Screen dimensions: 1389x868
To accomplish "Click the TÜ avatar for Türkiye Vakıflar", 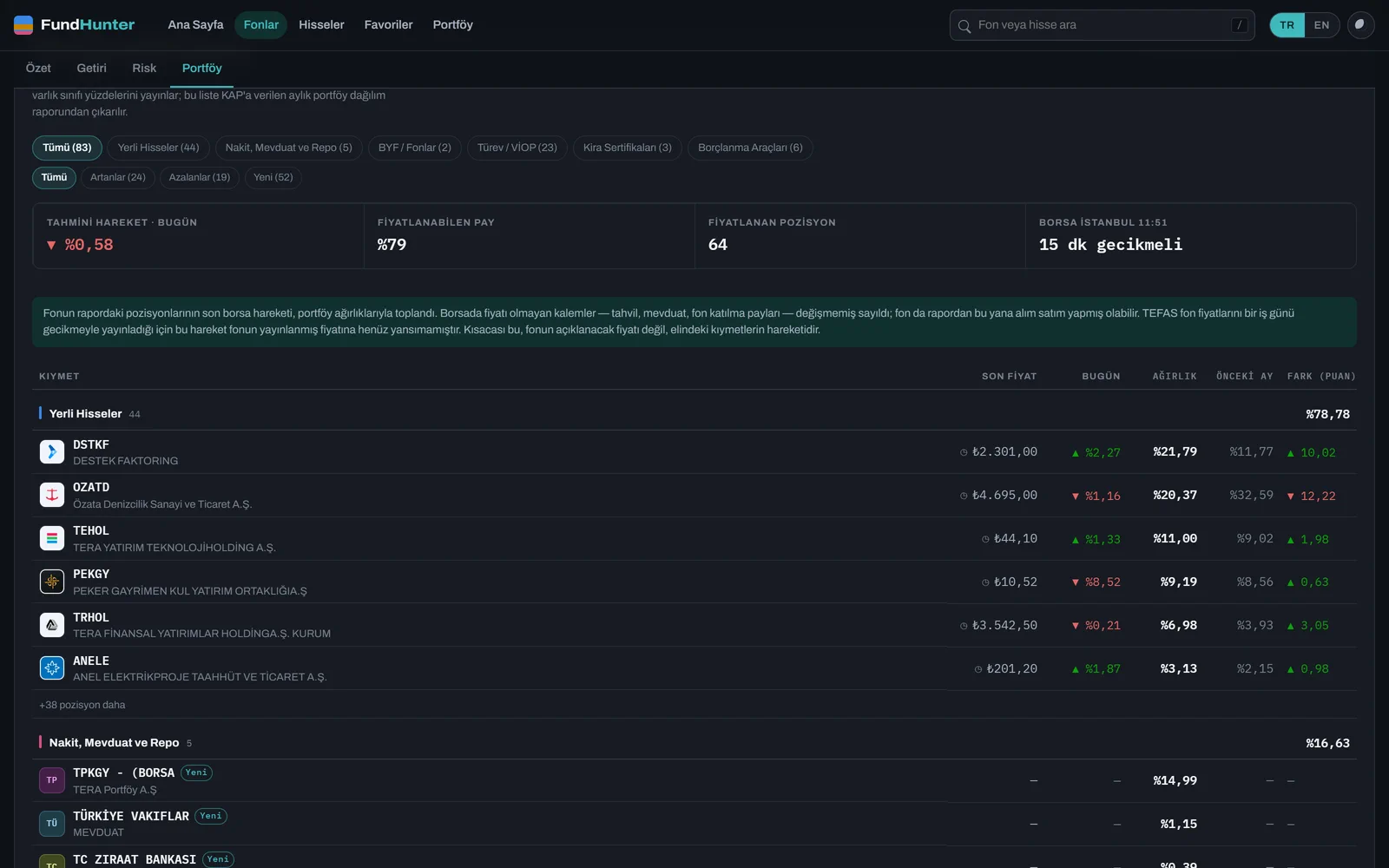I will 52,824.
